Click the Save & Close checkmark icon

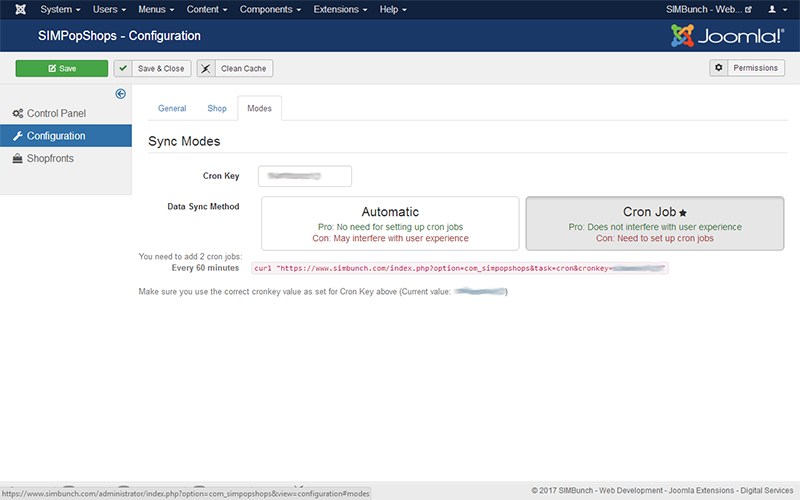click(x=123, y=68)
